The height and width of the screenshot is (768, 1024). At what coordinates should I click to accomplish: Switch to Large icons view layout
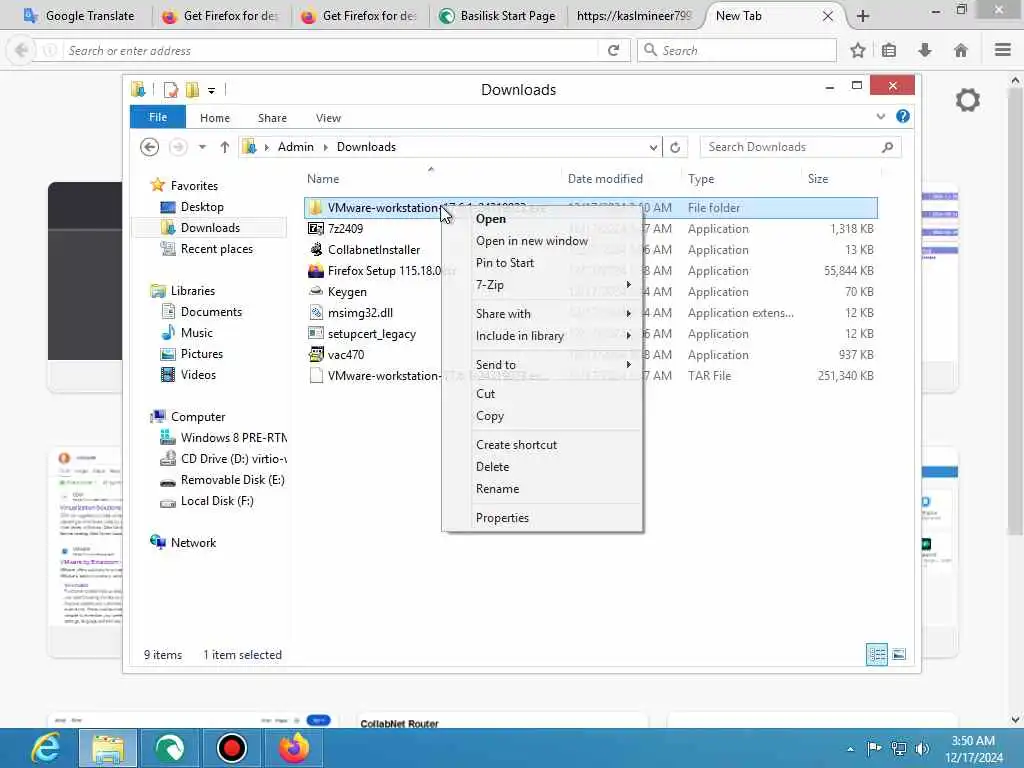899,654
